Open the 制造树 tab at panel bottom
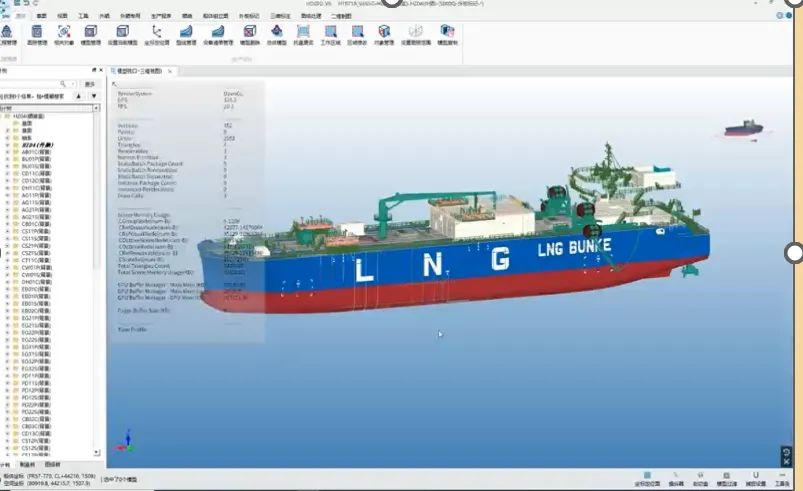This screenshot has height=491, width=803. [x=27, y=465]
